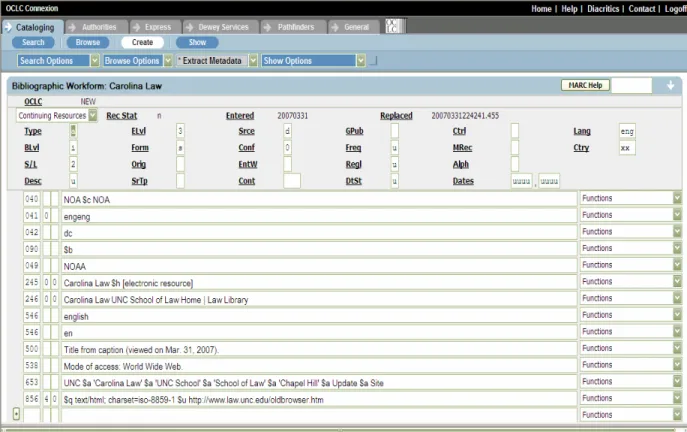Click the 500 Title from caption field
The height and width of the screenshot is (432, 687).
[319, 350]
